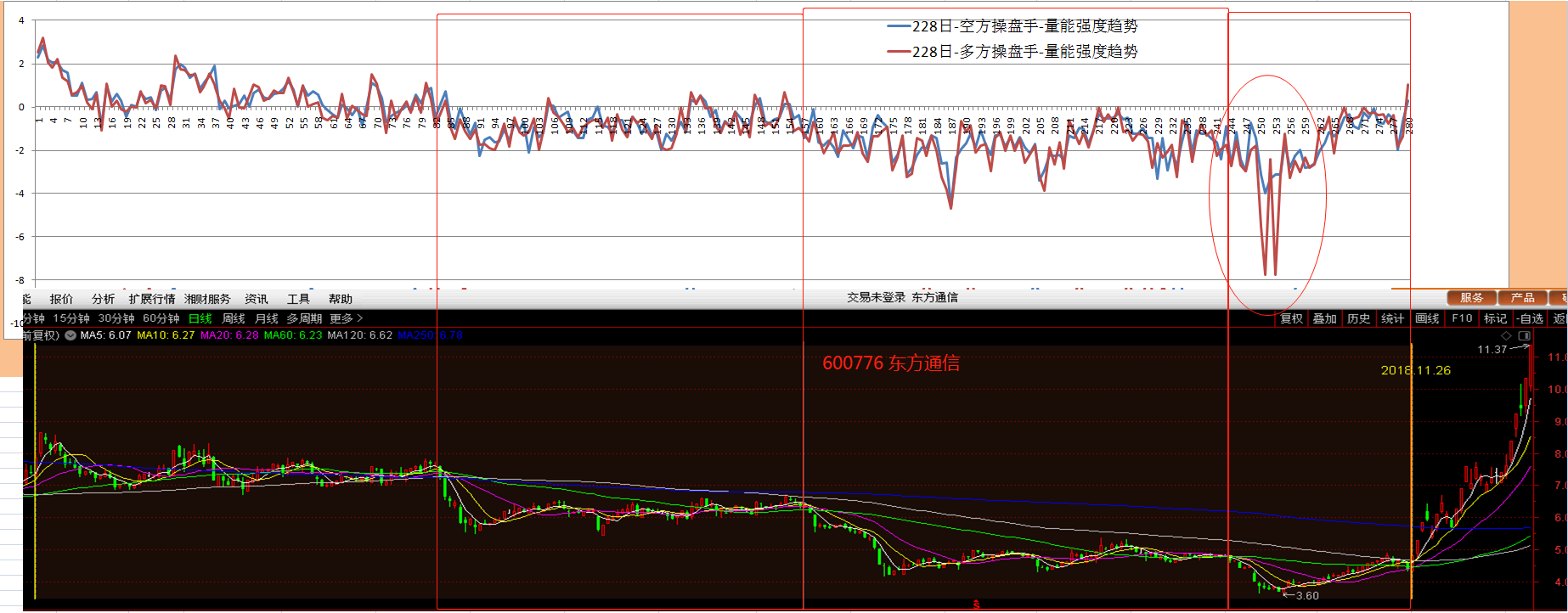1568x613 pixels.
Task: Select the 周线 weekly chart tab
Action: tap(234, 318)
